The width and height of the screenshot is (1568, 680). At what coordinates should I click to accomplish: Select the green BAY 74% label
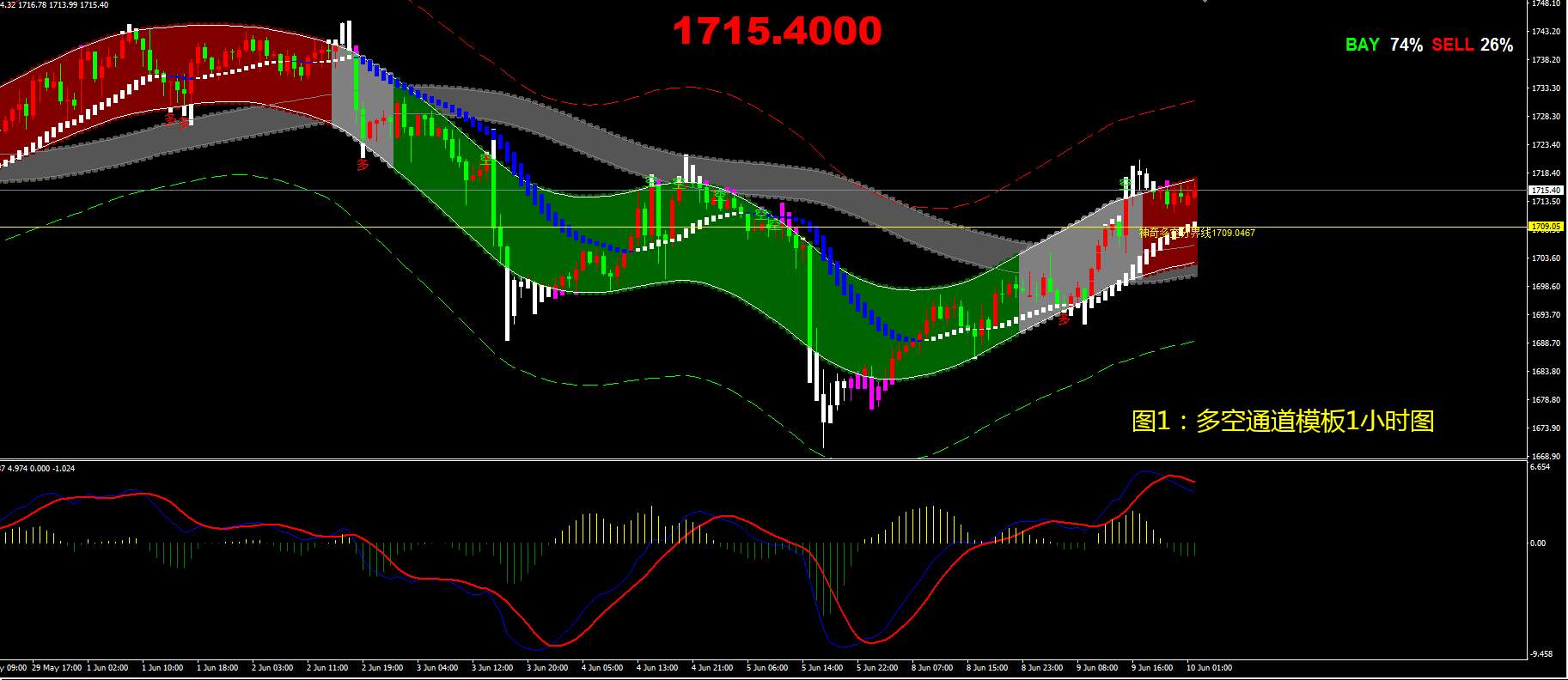coord(1383,45)
